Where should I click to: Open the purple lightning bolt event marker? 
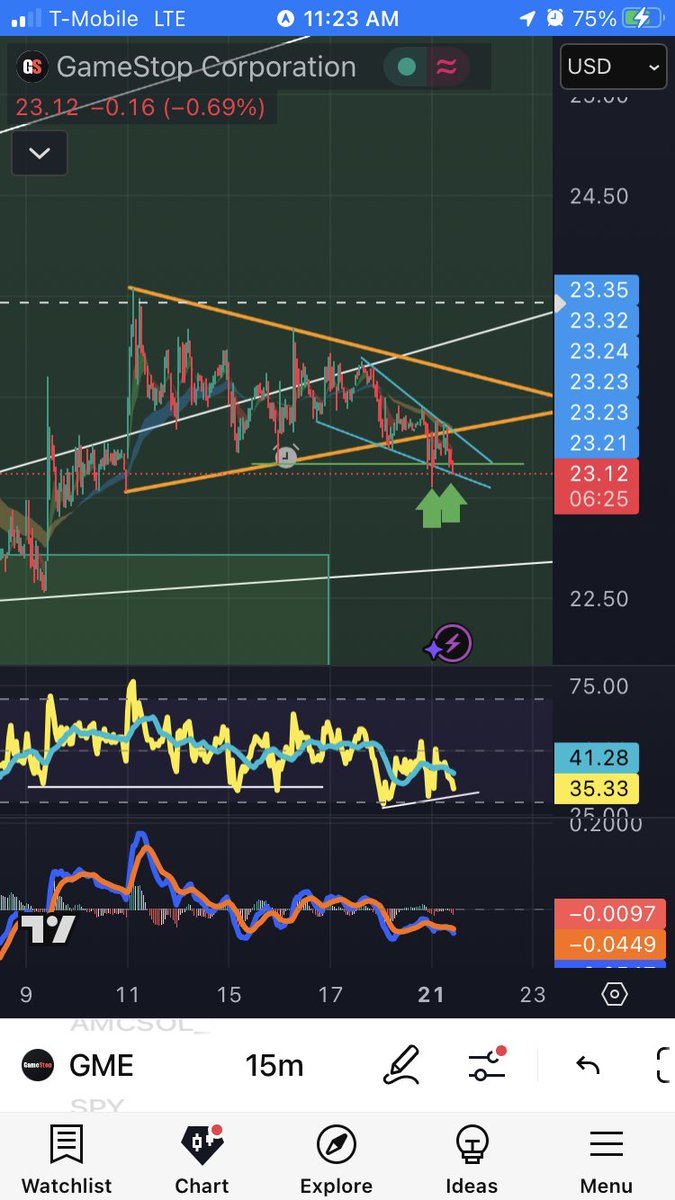(451, 643)
